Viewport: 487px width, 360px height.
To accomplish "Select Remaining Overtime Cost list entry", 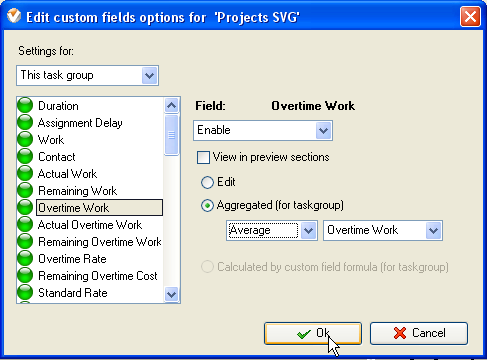I will [x=98, y=276].
